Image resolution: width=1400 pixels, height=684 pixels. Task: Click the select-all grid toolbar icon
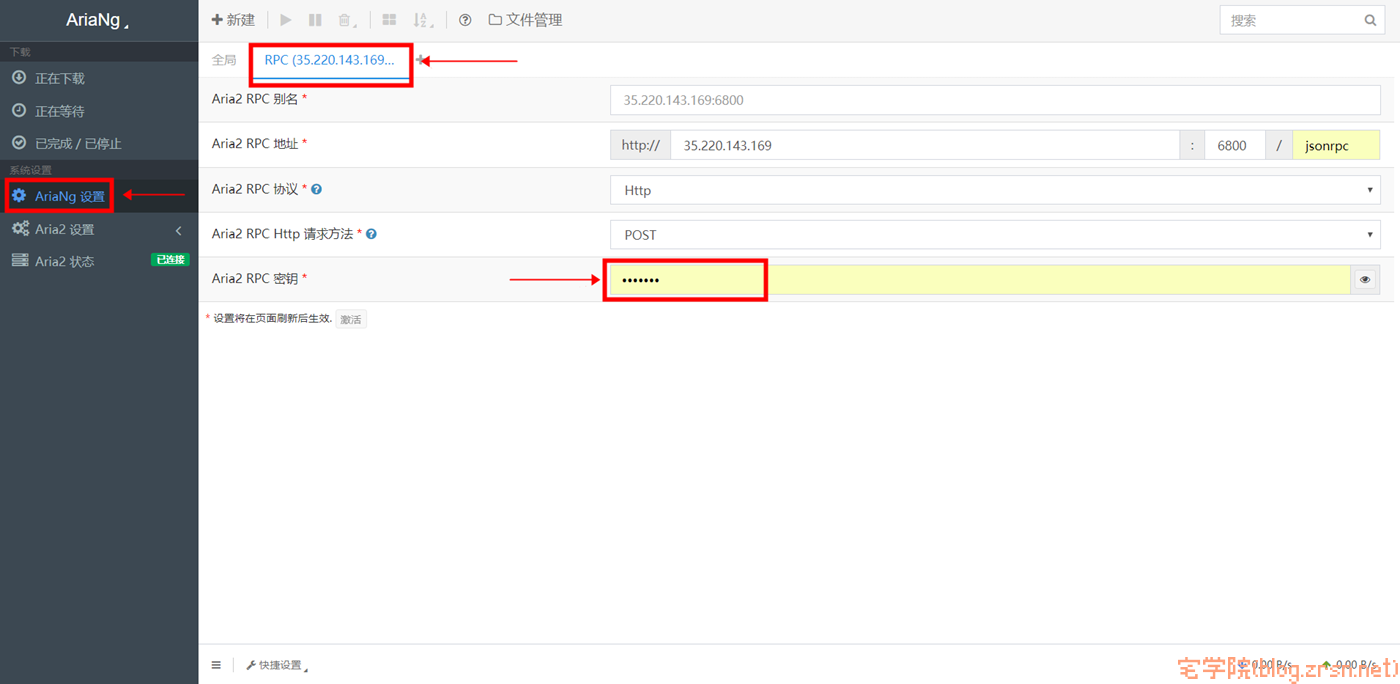390,20
